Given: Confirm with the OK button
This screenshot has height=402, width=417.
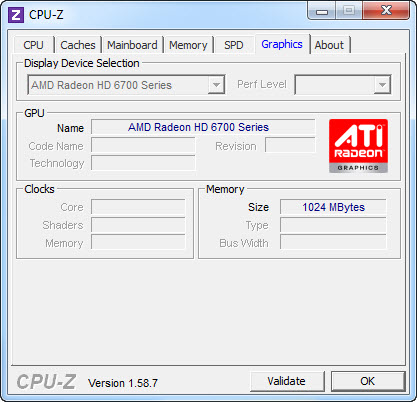Looking at the screenshot, I should click(368, 381).
